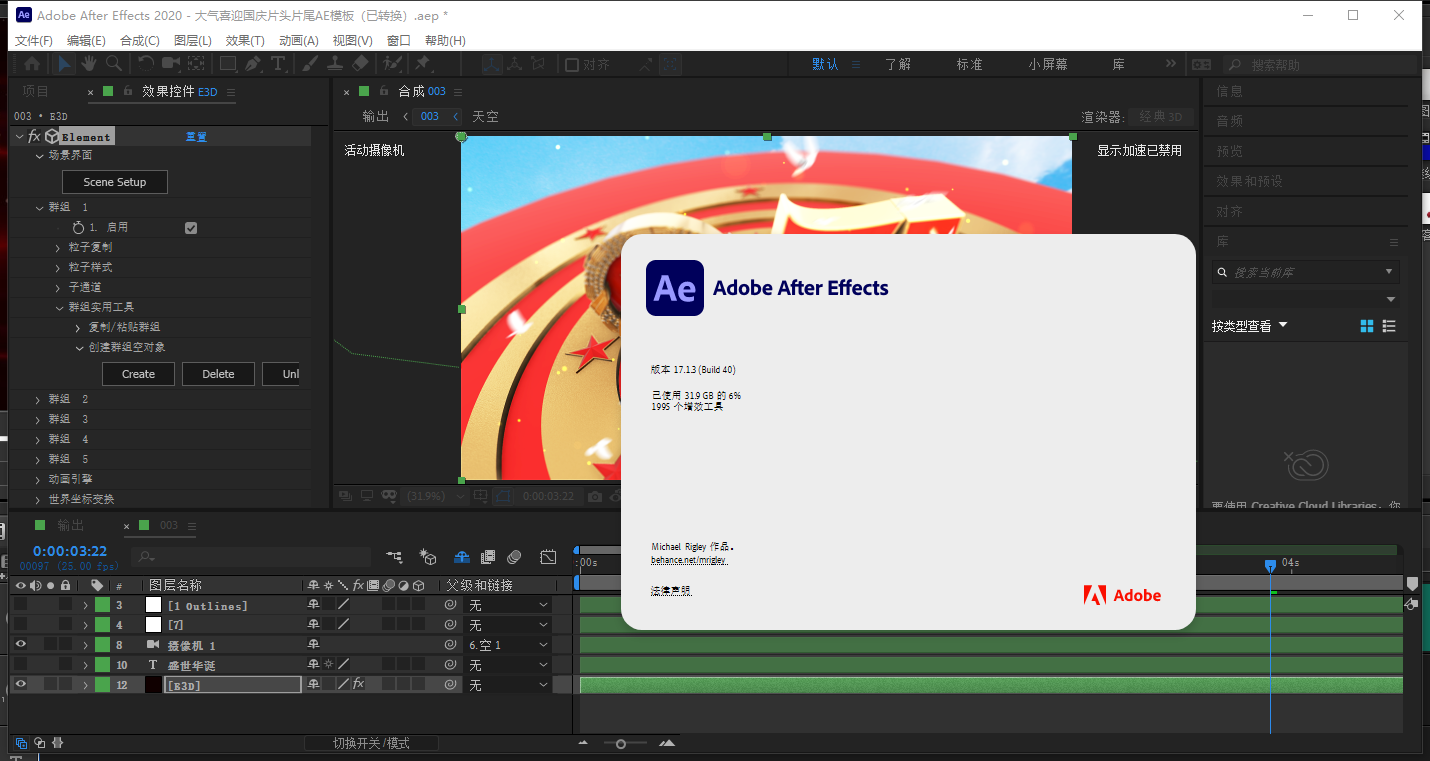
Task: Take a snapshot with the camera icon
Action: click(595, 496)
